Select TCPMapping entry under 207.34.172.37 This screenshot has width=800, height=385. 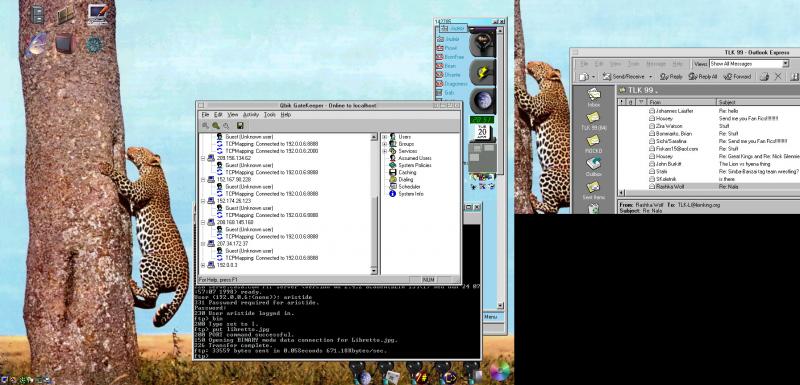tap(271, 259)
